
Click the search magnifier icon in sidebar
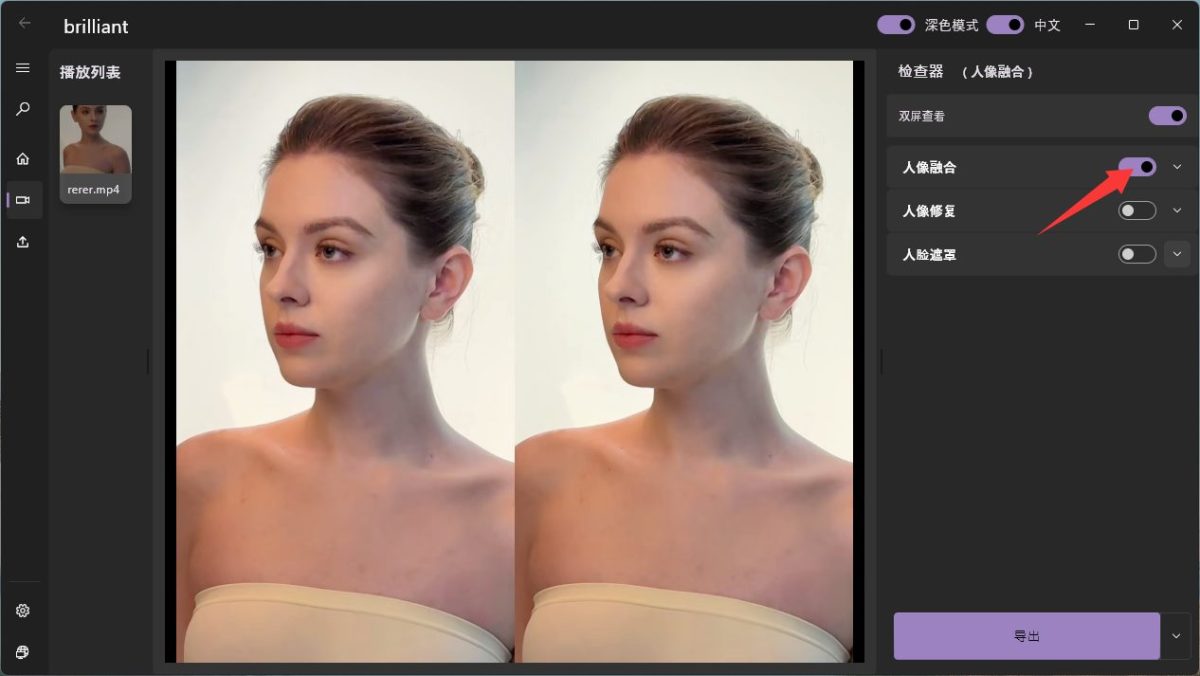click(22, 109)
